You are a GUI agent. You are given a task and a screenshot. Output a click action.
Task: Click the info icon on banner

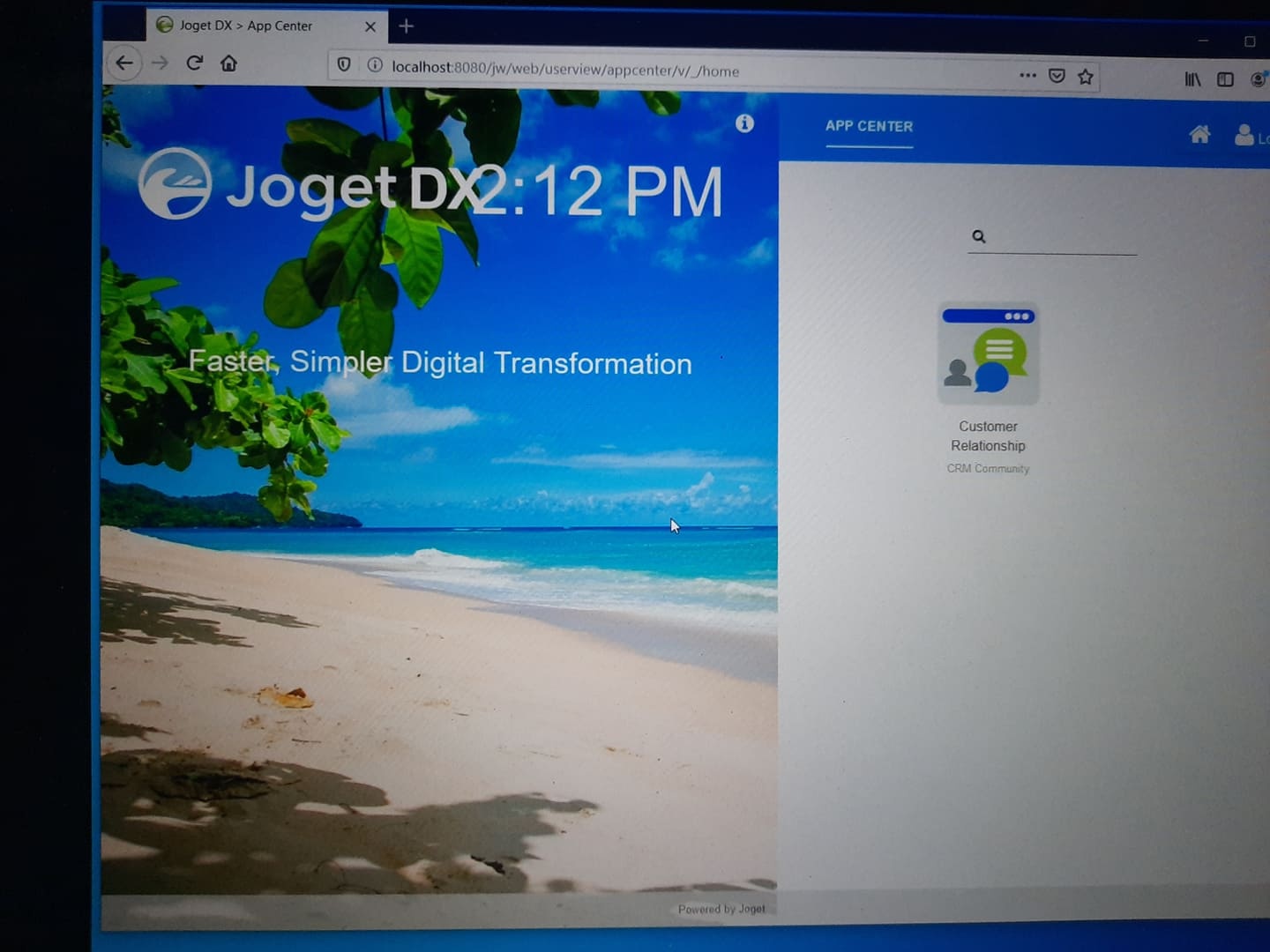tap(744, 123)
